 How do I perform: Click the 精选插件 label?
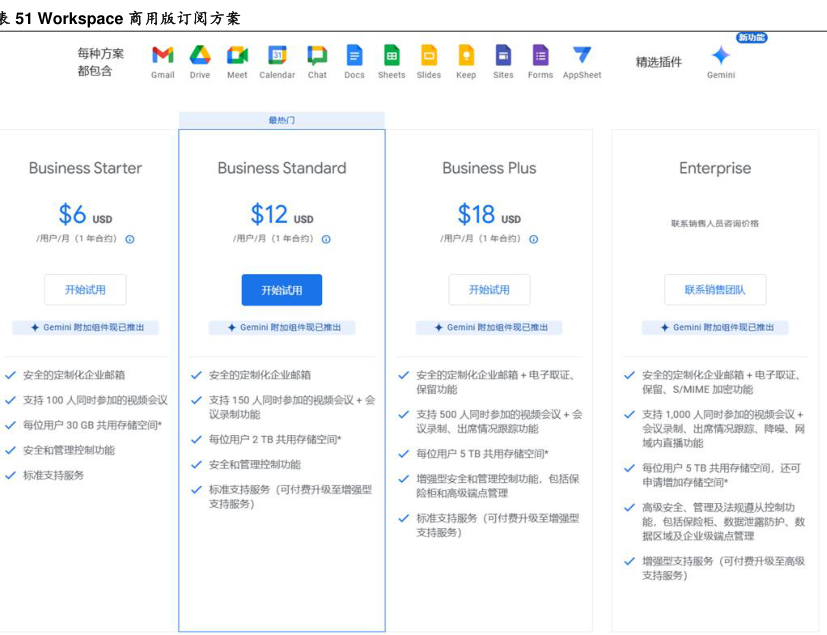(x=659, y=62)
